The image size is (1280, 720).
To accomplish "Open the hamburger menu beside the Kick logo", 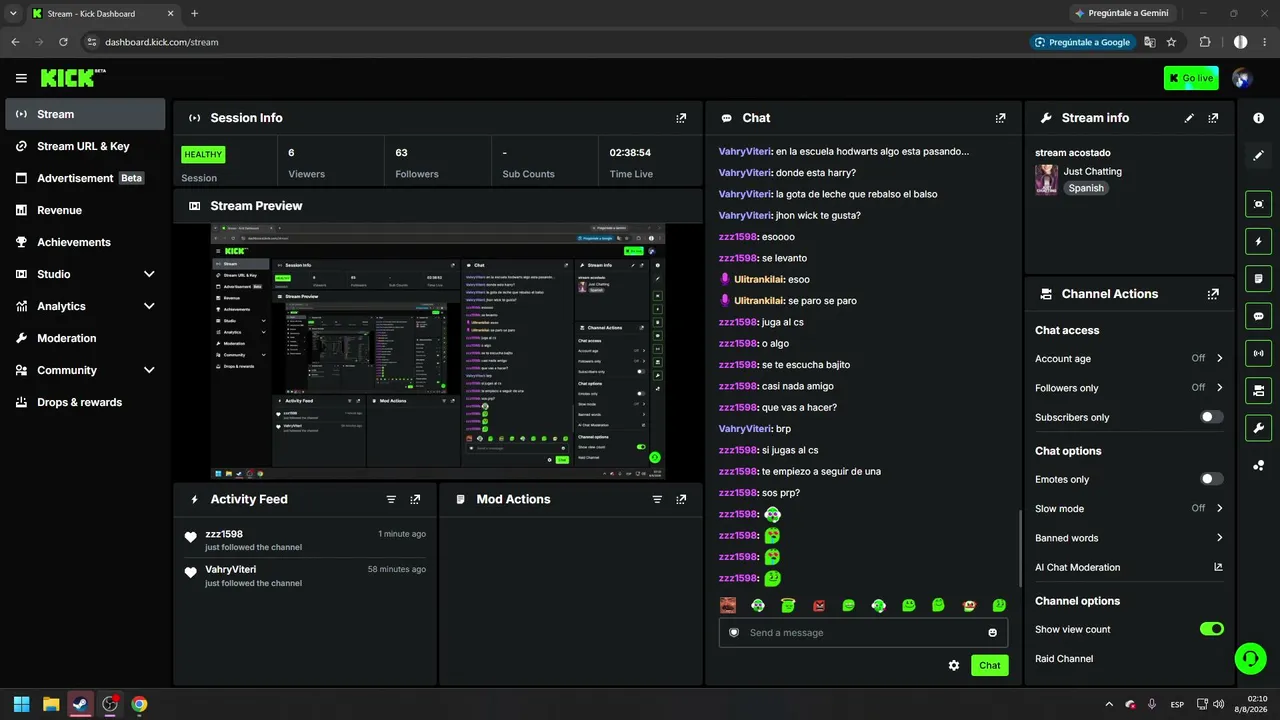I will point(21,78).
